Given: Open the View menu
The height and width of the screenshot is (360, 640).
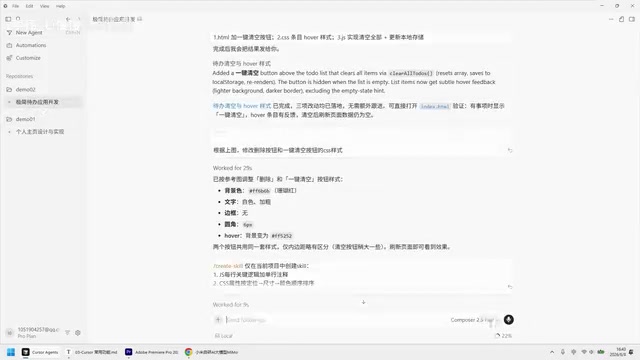Looking at the screenshot, I should [44, 6].
